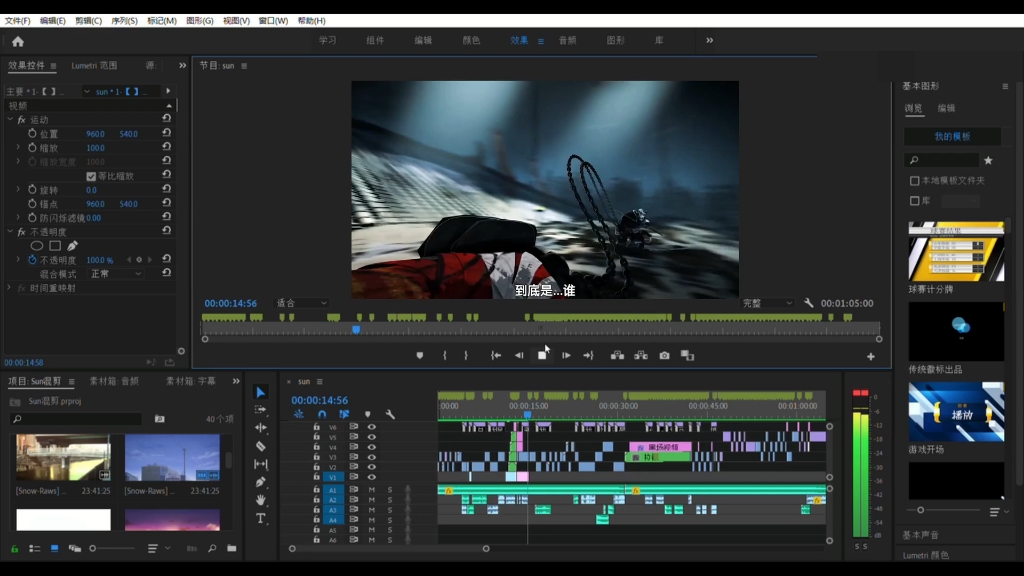The width and height of the screenshot is (1024, 576).
Task: Toggle the uniform scale (等比缩放) checkbox
Action: coord(91,176)
